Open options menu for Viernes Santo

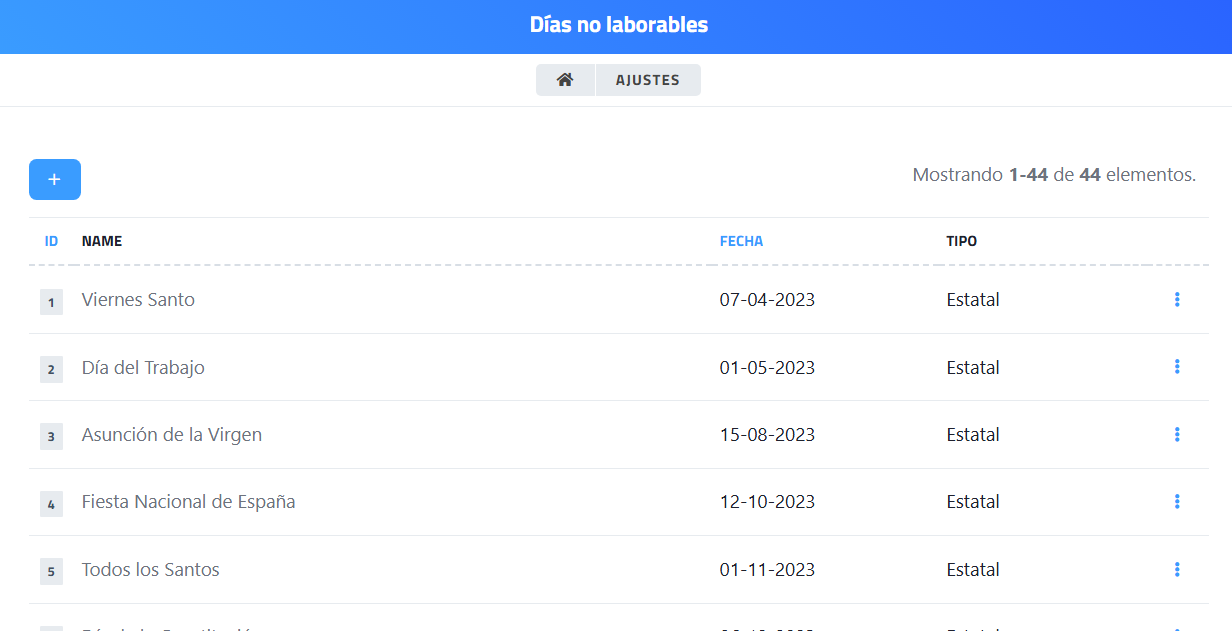1177,299
